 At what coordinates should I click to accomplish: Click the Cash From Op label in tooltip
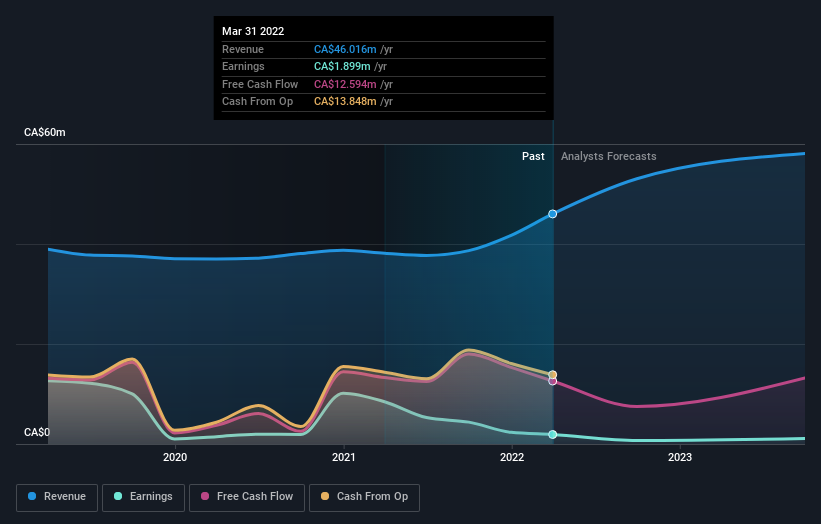(x=257, y=102)
